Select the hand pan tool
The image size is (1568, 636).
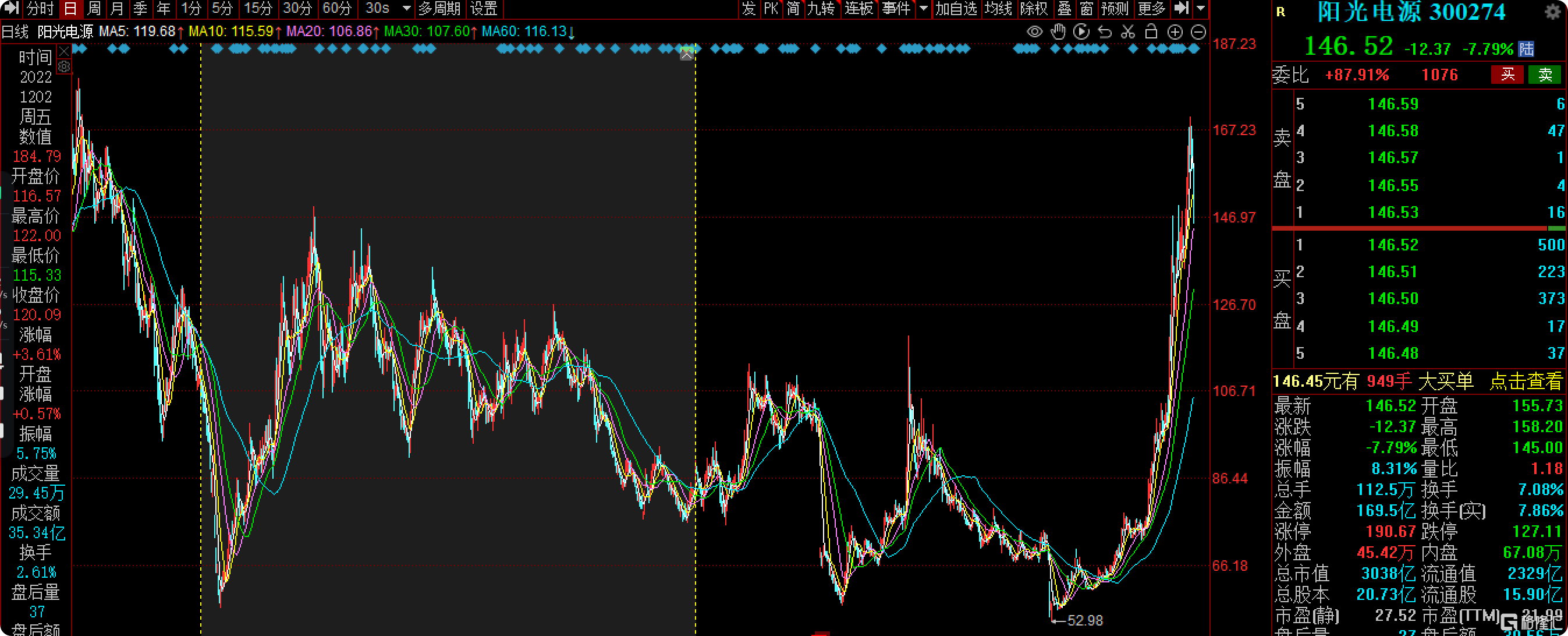(x=1059, y=31)
